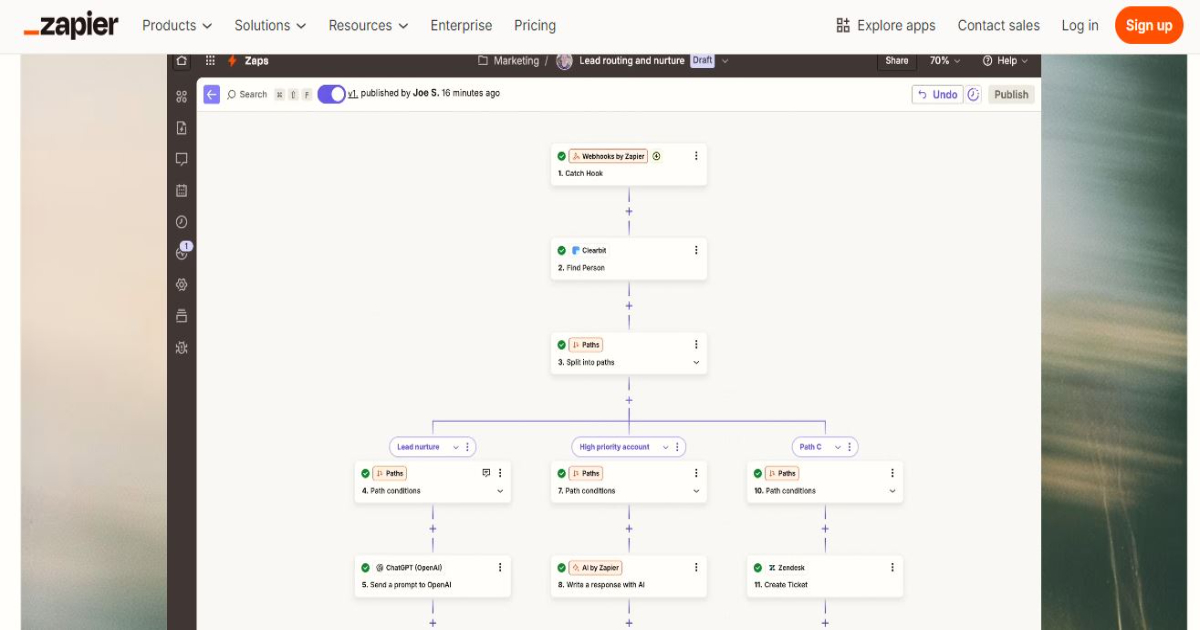Open the Marketing folder breadcrumb

[509, 61]
